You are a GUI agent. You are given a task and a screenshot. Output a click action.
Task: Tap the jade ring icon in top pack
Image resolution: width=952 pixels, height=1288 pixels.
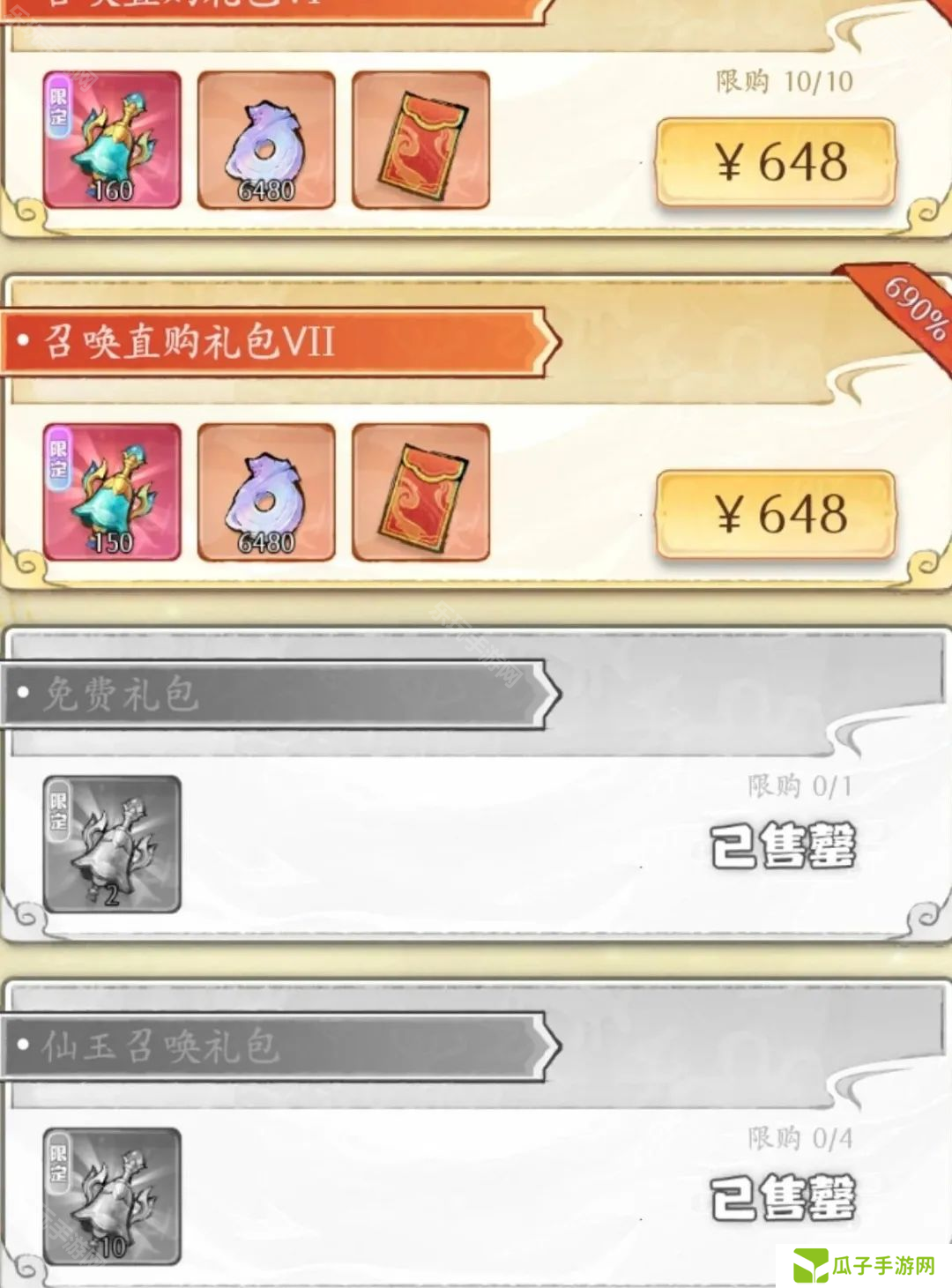coord(266,140)
